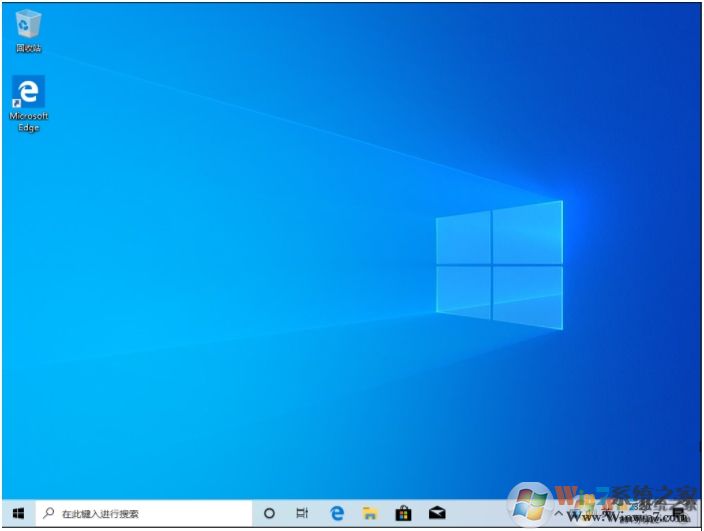Launch Microsoft Edge from the taskbar
704x531 pixels.
(337, 513)
